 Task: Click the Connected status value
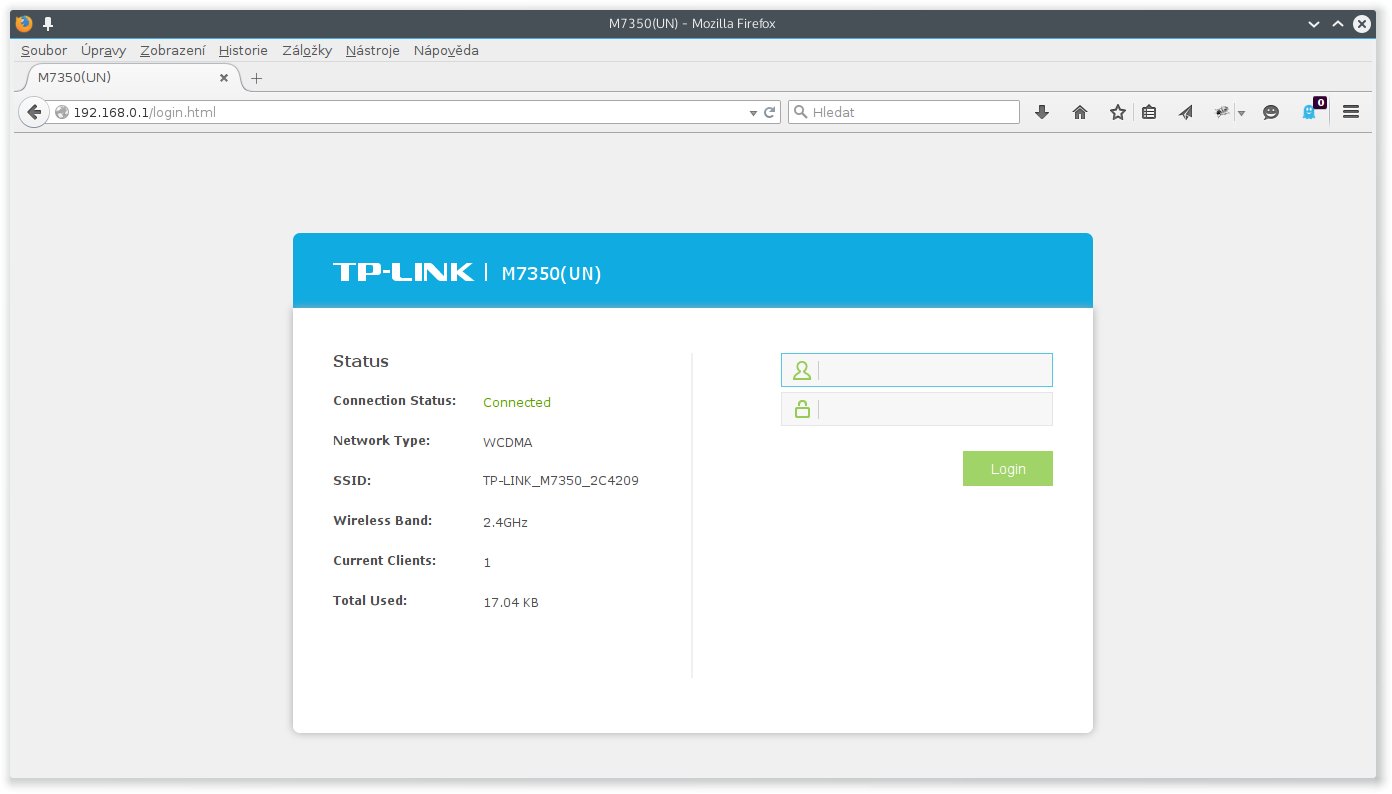517,402
